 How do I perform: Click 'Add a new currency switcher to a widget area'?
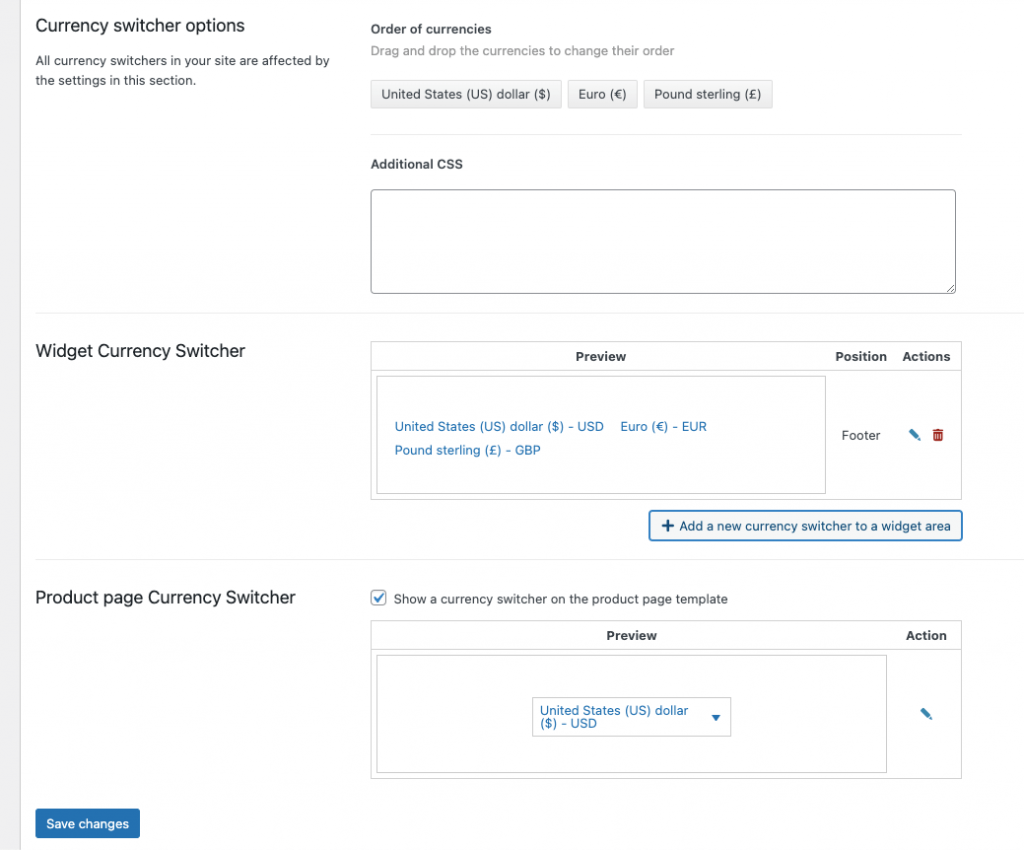(805, 525)
